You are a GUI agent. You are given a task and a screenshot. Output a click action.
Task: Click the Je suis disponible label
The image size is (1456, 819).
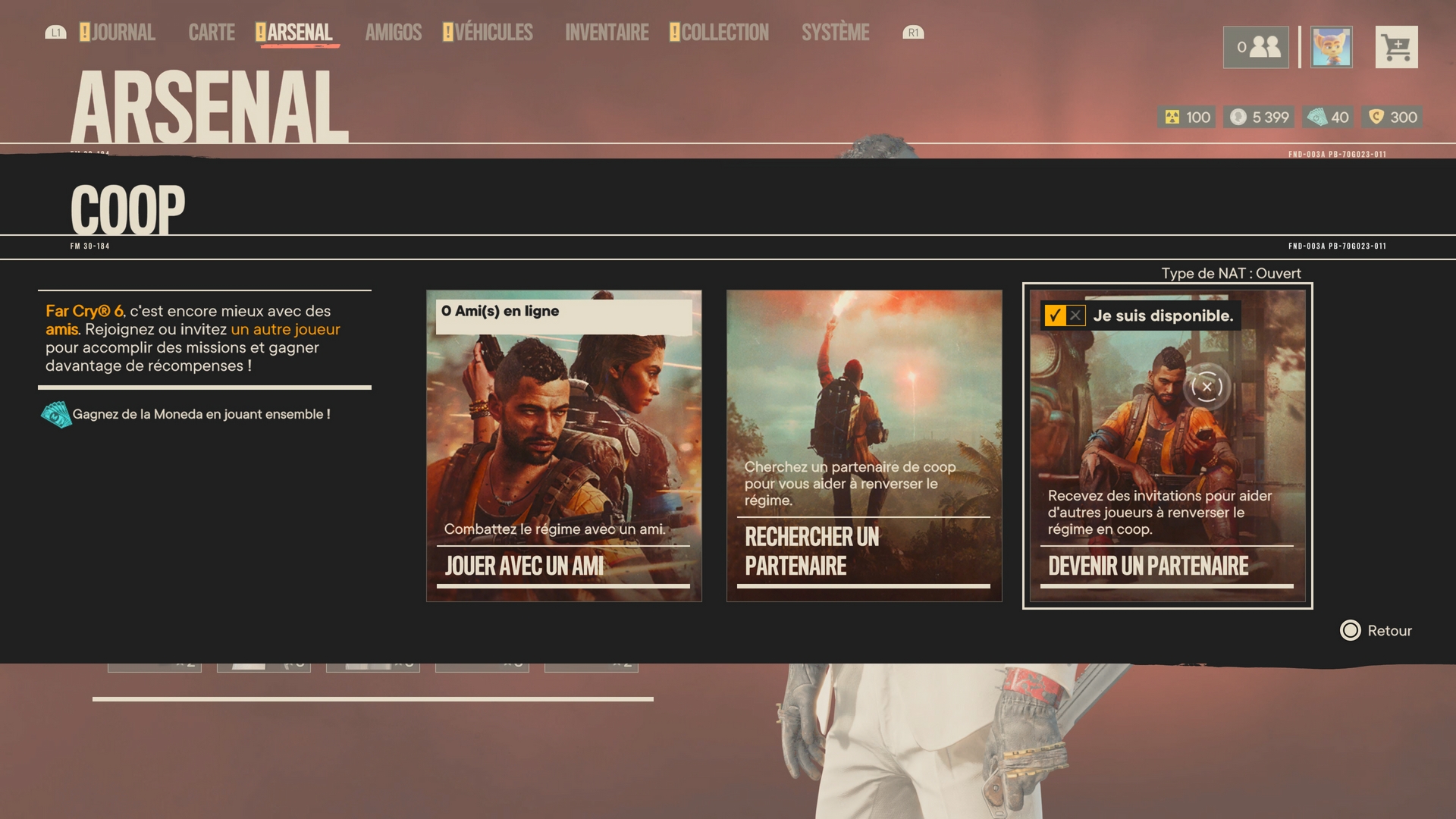coord(1163,315)
